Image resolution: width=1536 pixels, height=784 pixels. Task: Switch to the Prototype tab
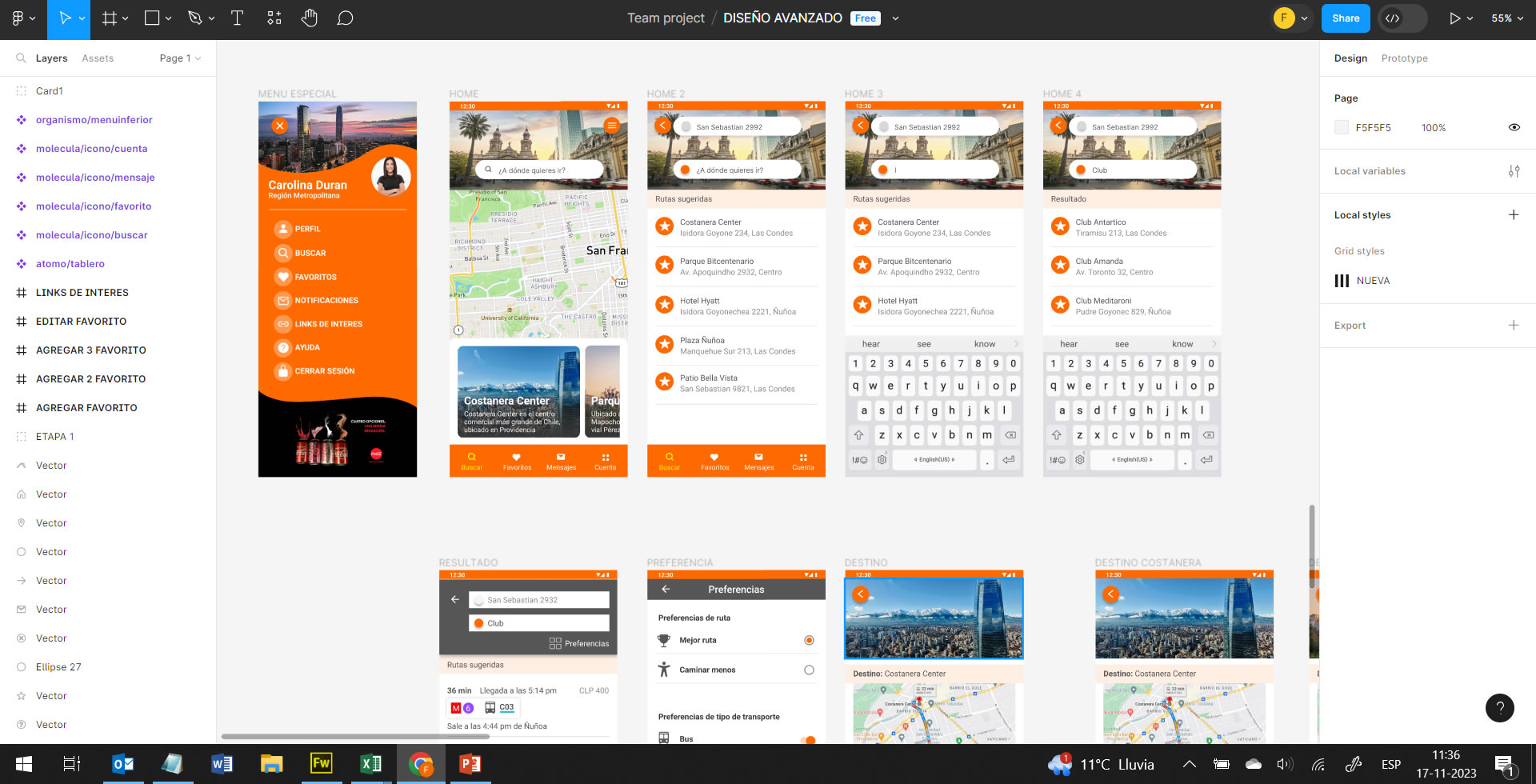pyautogui.click(x=1404, y=58)
